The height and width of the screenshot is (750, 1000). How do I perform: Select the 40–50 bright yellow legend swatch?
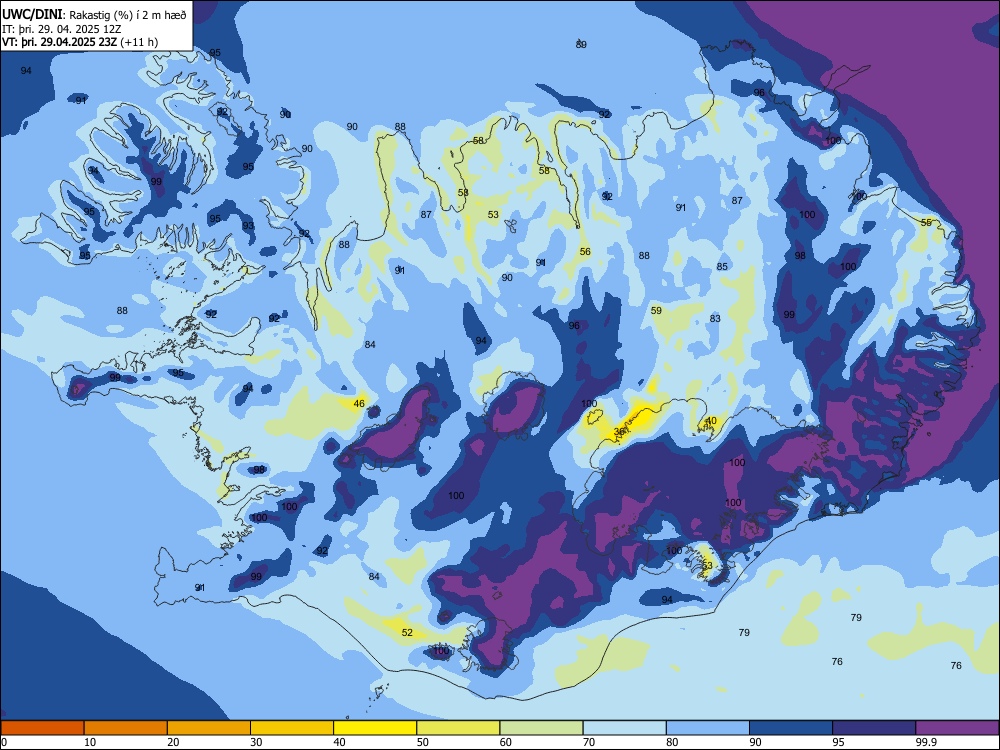pos(375,728)
